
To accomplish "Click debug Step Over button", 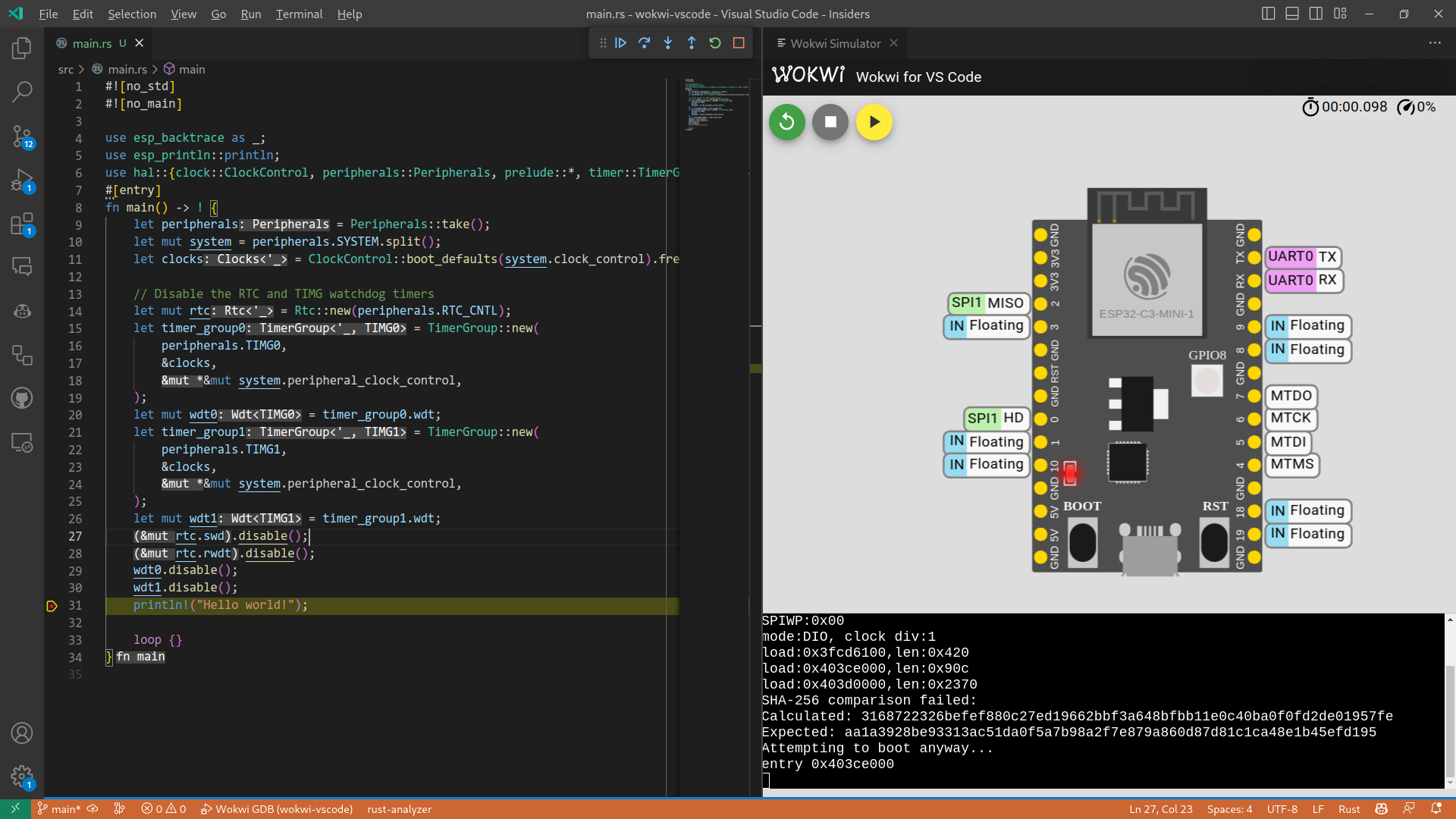I will pos(645,43).
